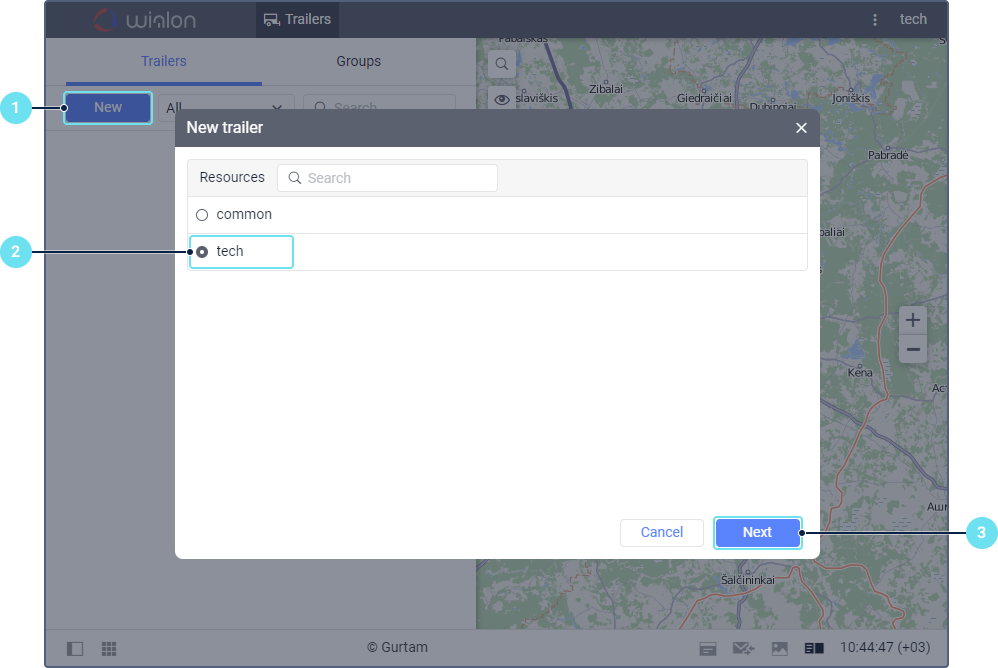Viewport: 998px width, 668px height.
Task: Click the Zibalai map label
Action: point(605,89)
